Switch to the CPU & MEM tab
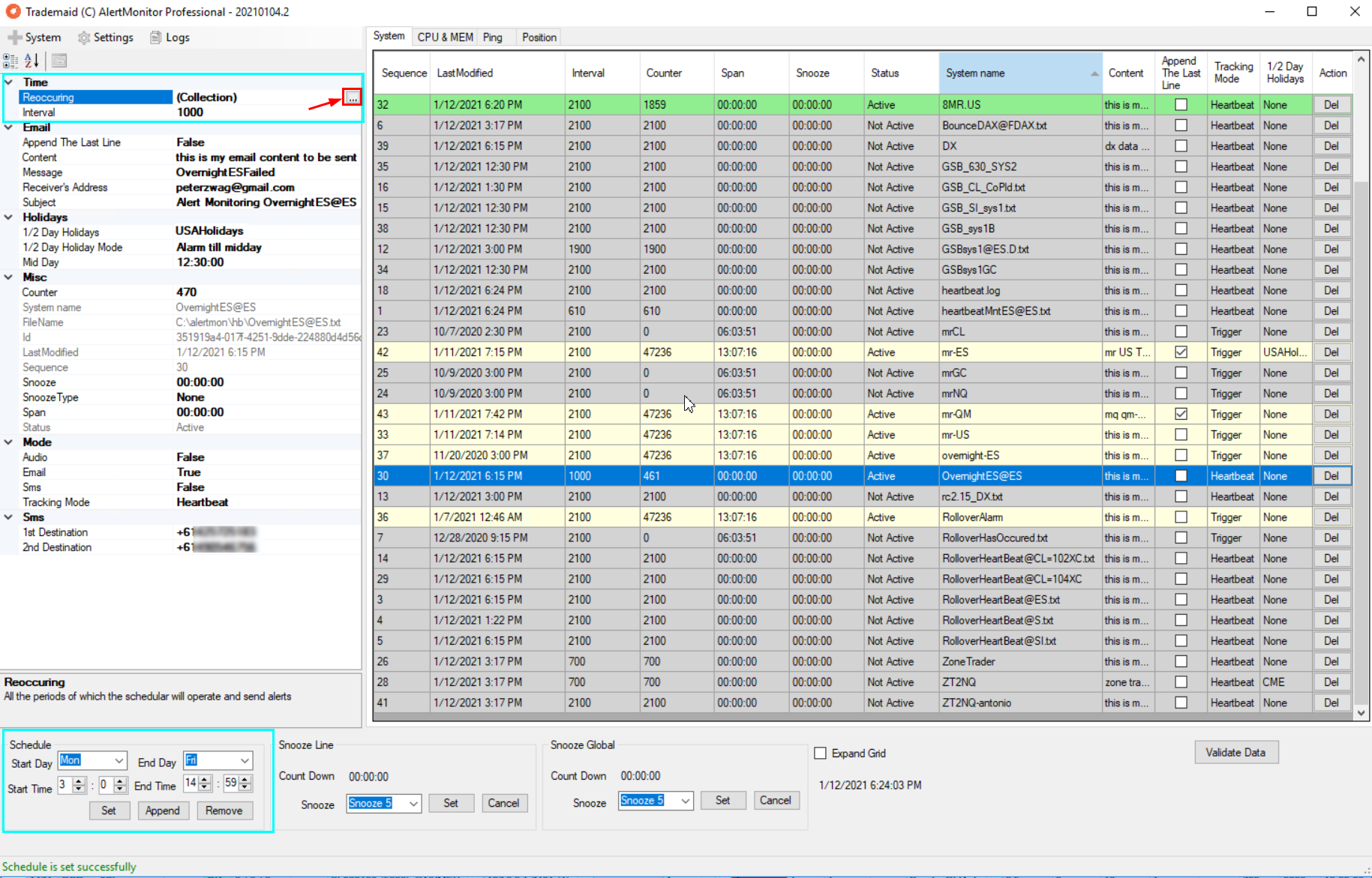Image resolution: width=1372 pixels, height=878 pixels. [445, 37]
